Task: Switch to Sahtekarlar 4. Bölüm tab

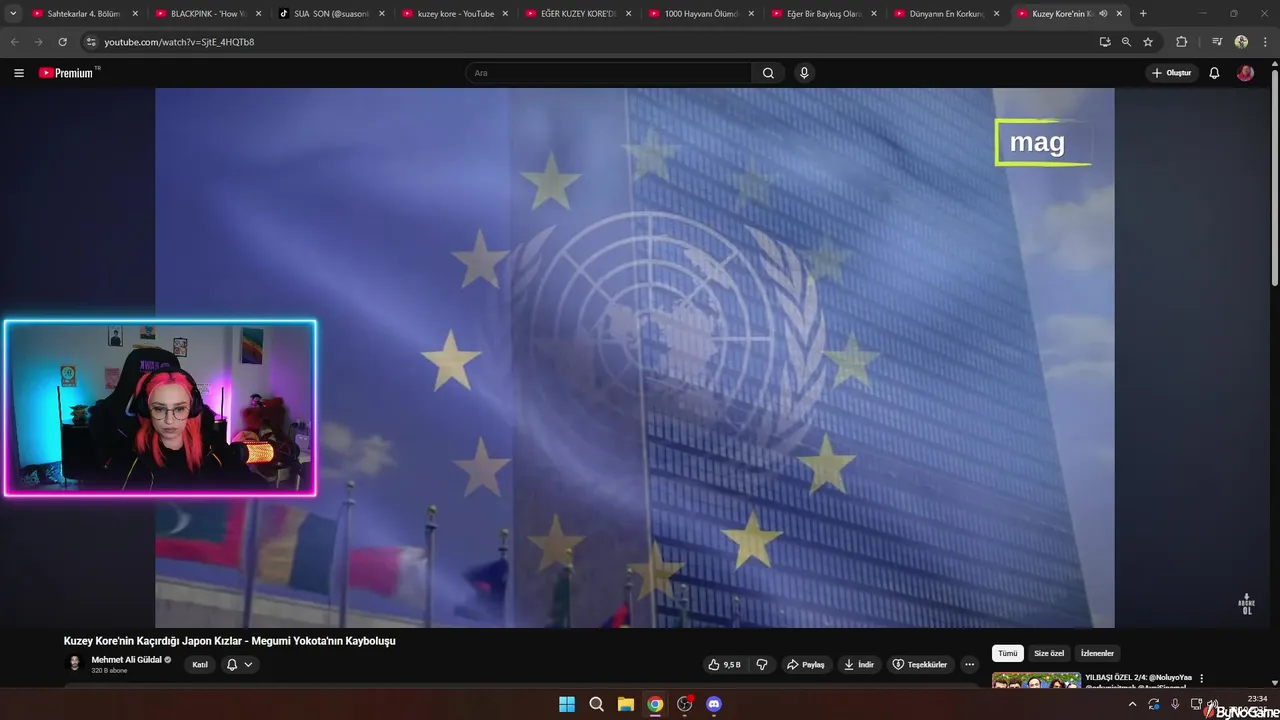Action: click(84, 14)
